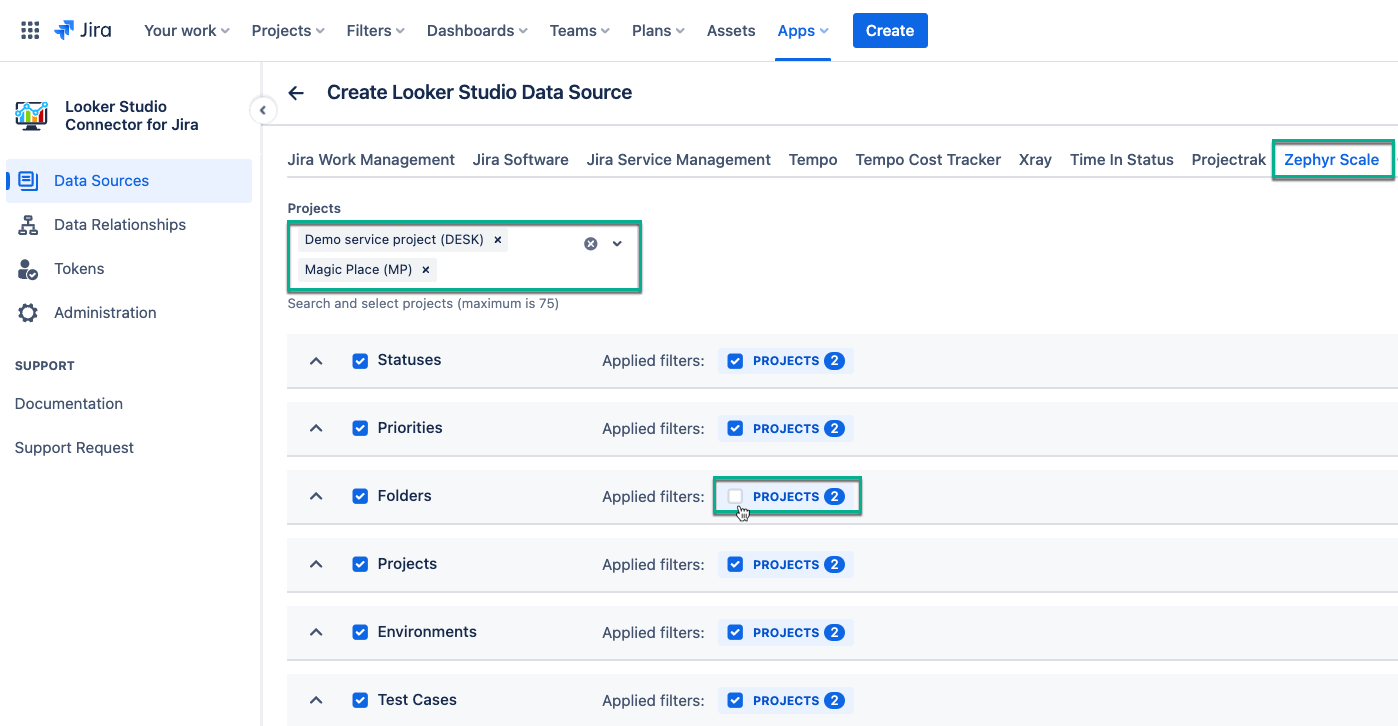Open Data Relationships from the sidebar
This screenshot has height=726, width=1398.
tap(119, 225)
